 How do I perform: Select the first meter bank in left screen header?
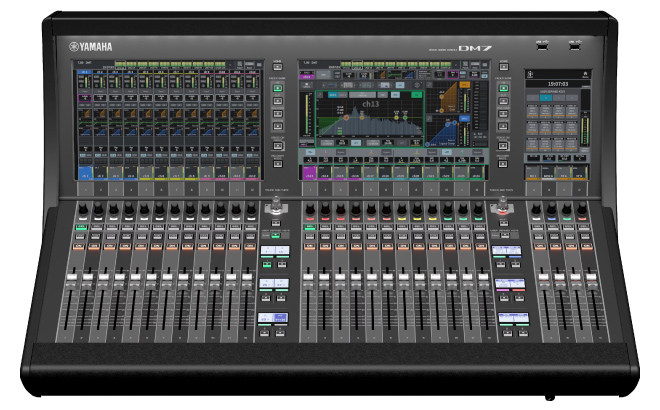[120, 65]
